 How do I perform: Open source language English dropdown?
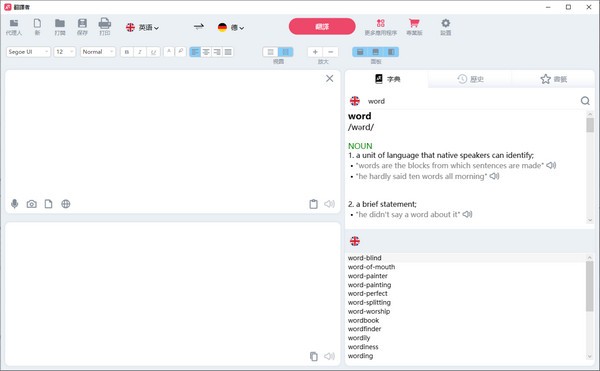[x=142, y=27]
